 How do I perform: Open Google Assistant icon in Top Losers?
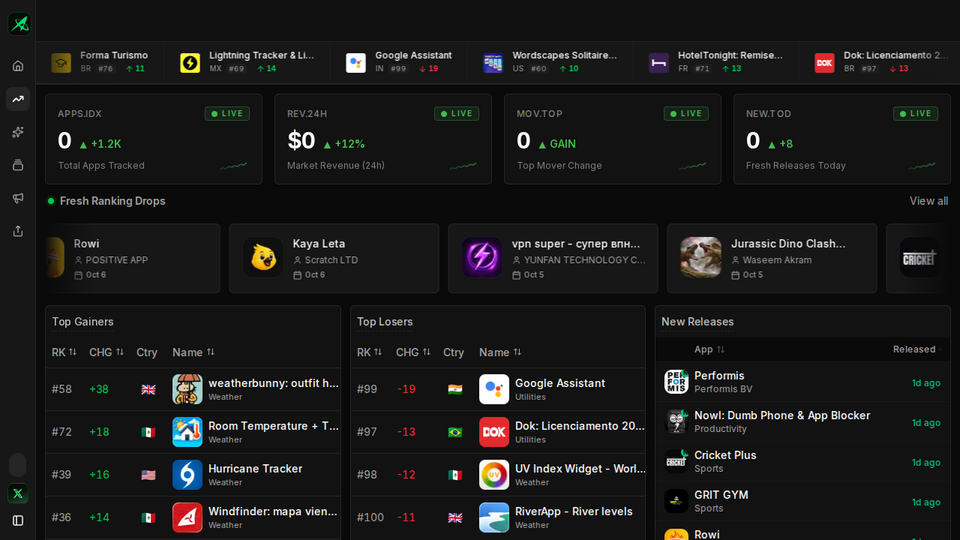[494, 389]
